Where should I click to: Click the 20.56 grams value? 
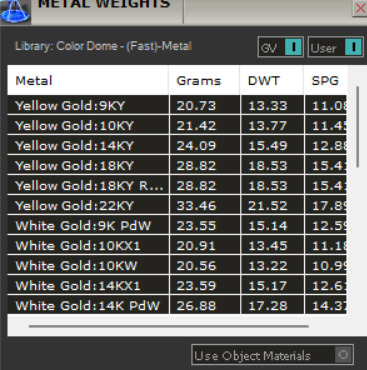pos(196,266)
